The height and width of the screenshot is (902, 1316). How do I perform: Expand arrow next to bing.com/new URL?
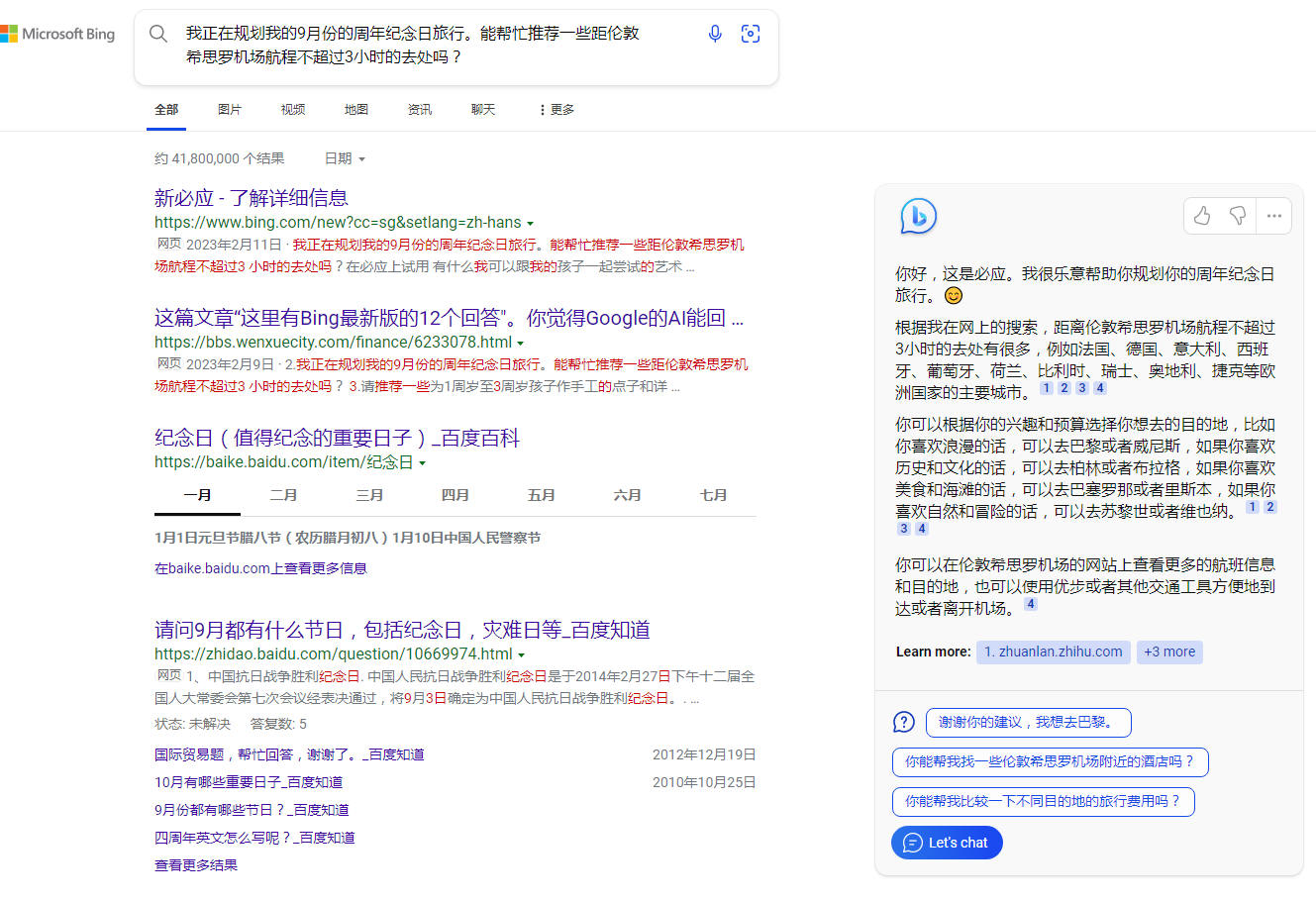531,224
